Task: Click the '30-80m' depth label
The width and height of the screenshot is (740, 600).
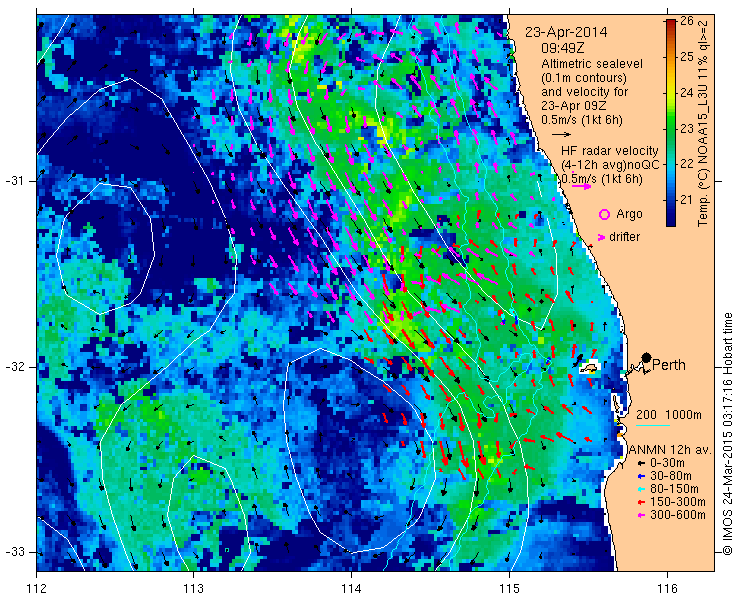Action: pos(671,476)
